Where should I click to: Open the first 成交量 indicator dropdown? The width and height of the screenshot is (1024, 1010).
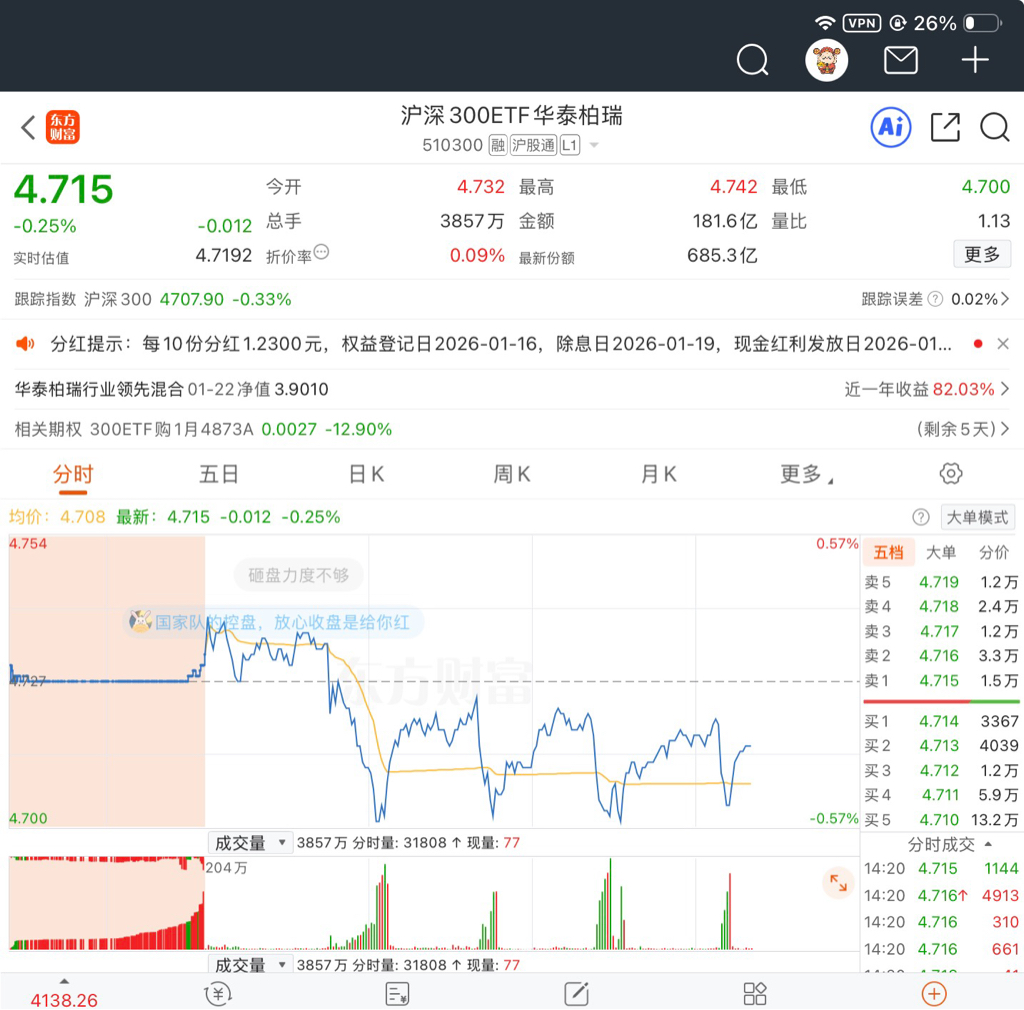(249, 843)
